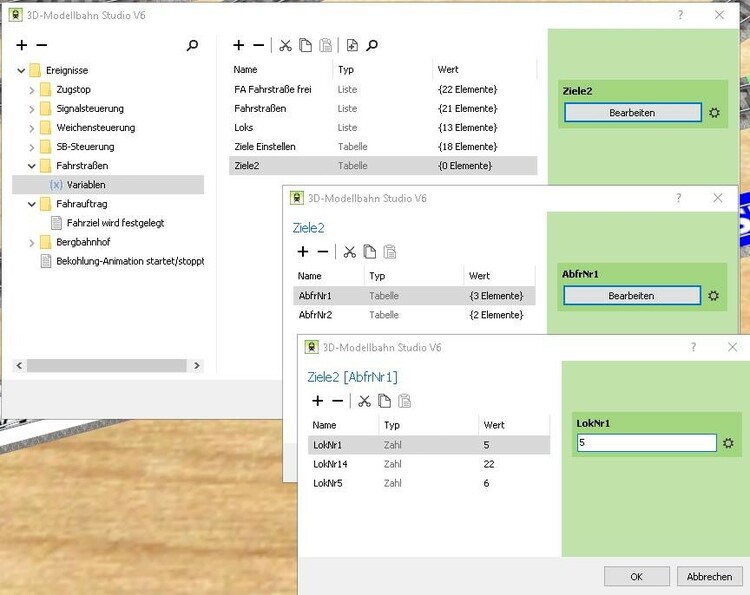Add an entry with the plus icon in the Ziele2 [AbfrNr1] window
Image resolution: width=750 pixels, height=595 pixels.
[318, 401]
